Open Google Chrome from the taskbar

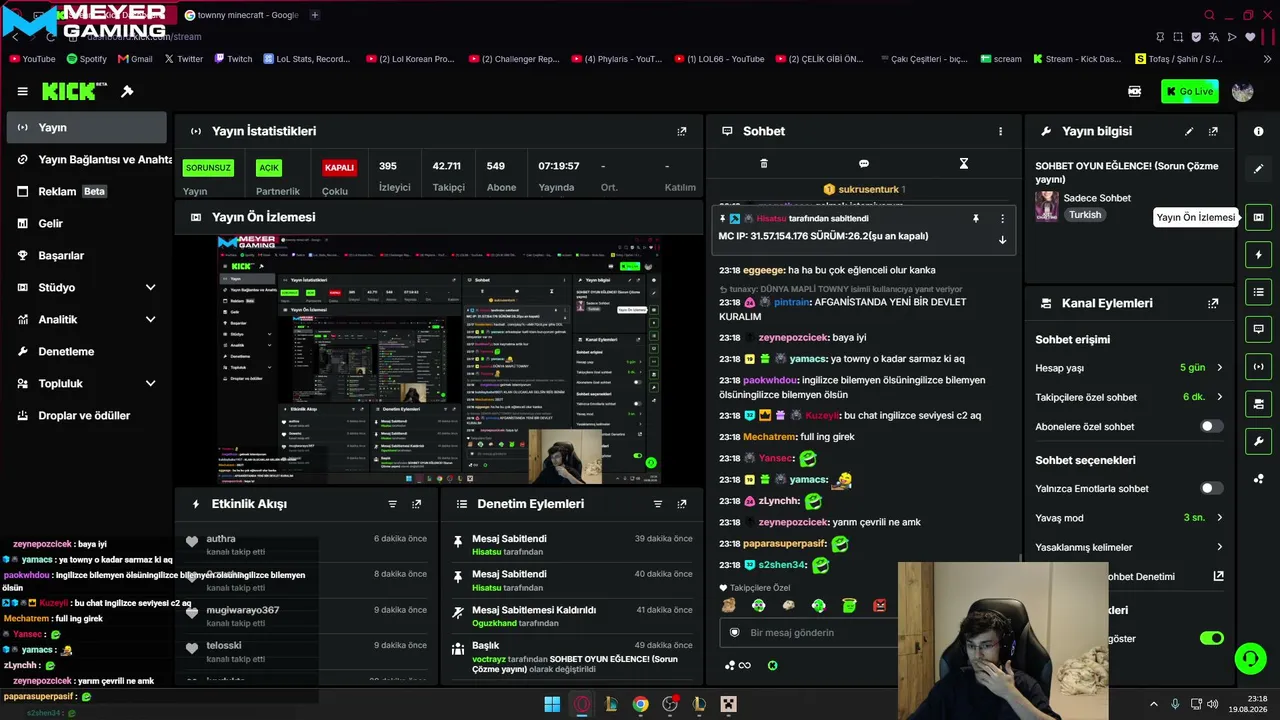click(640, 704)
